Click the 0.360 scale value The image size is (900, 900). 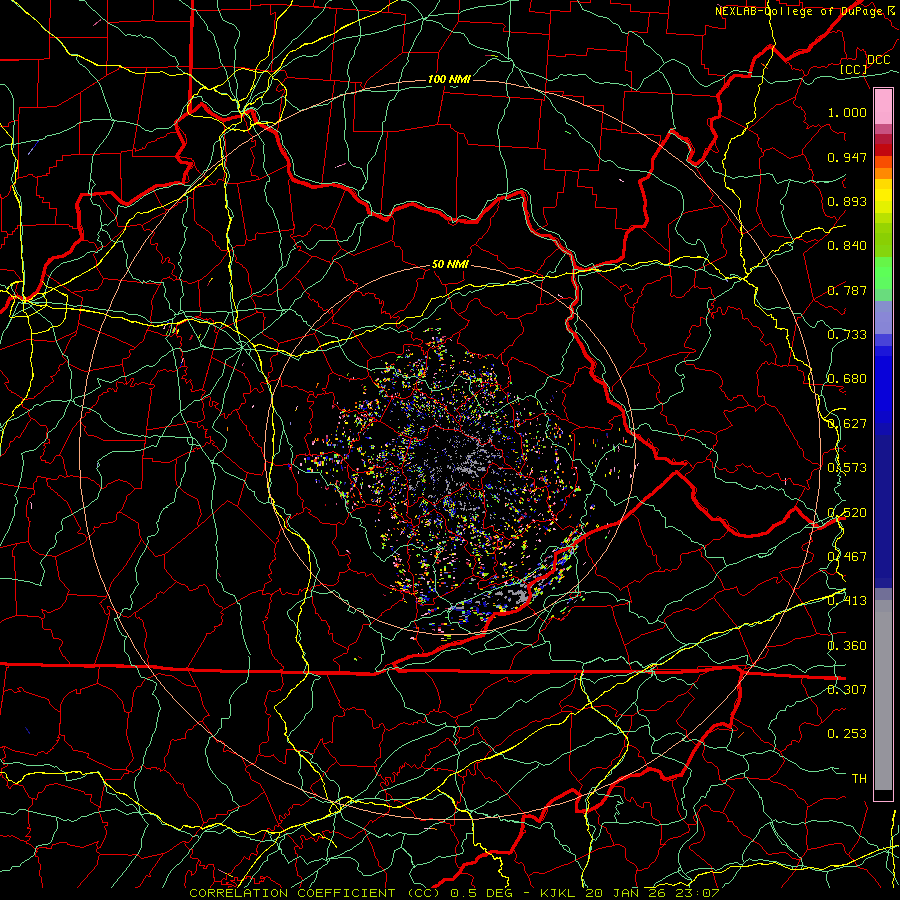[x=847, y=646]
